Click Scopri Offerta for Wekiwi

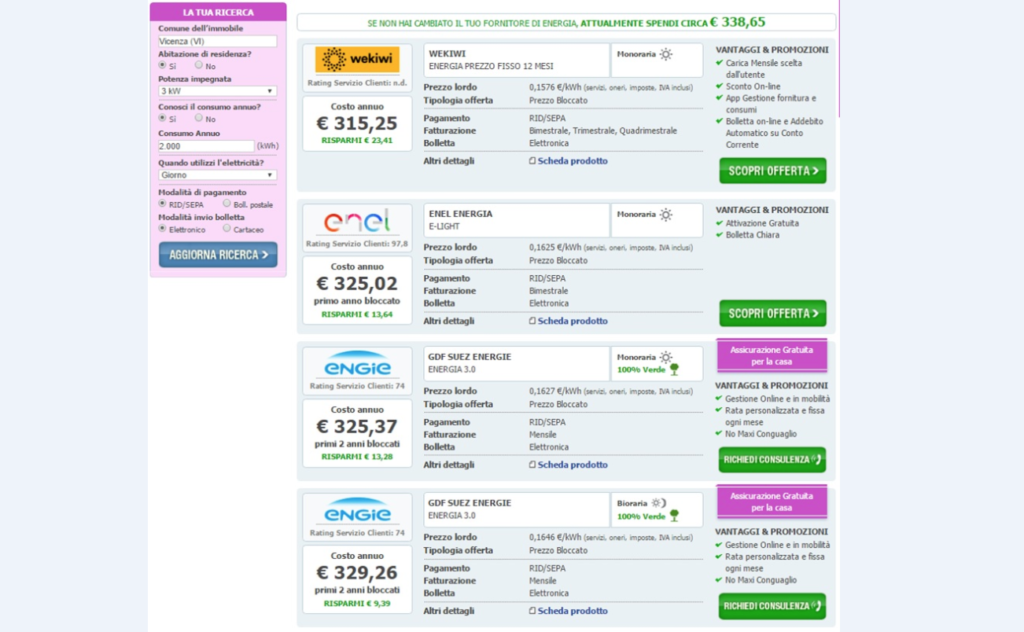(x=773, y=171)
